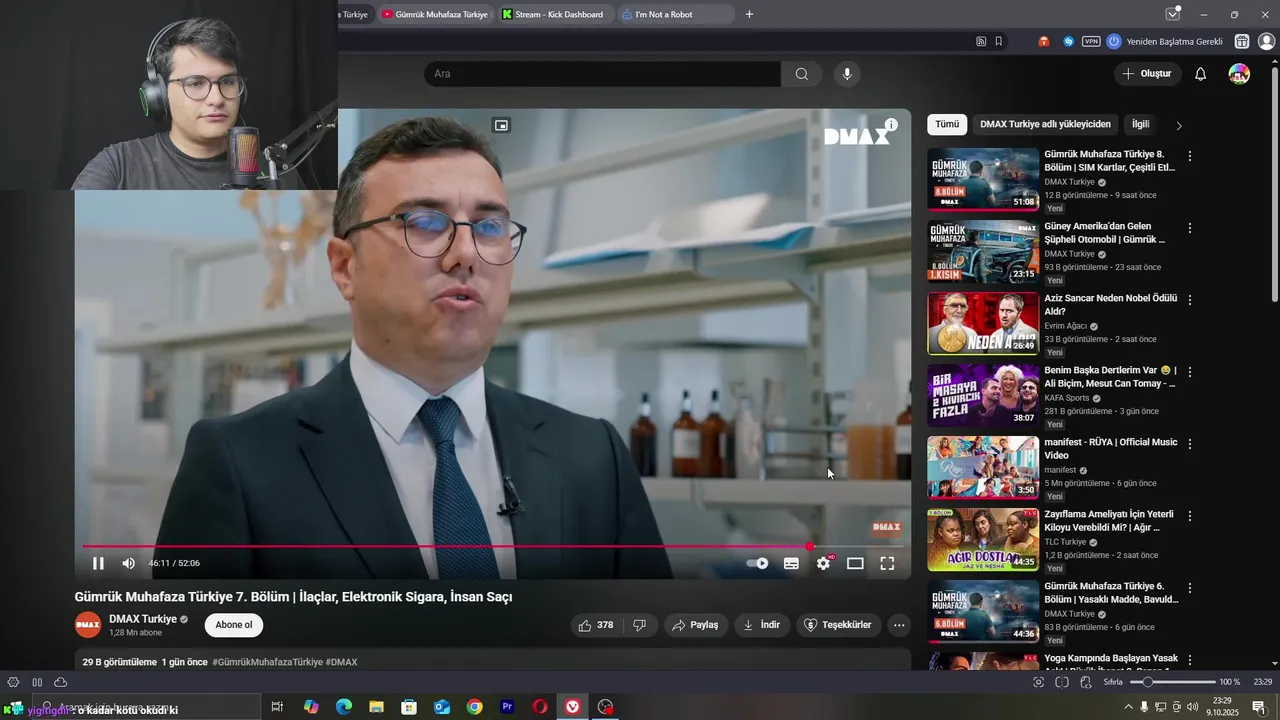The image size is (1280, 720).
Task: Open the gift box icon in browser toolbar
Action: pos(1242,41)
